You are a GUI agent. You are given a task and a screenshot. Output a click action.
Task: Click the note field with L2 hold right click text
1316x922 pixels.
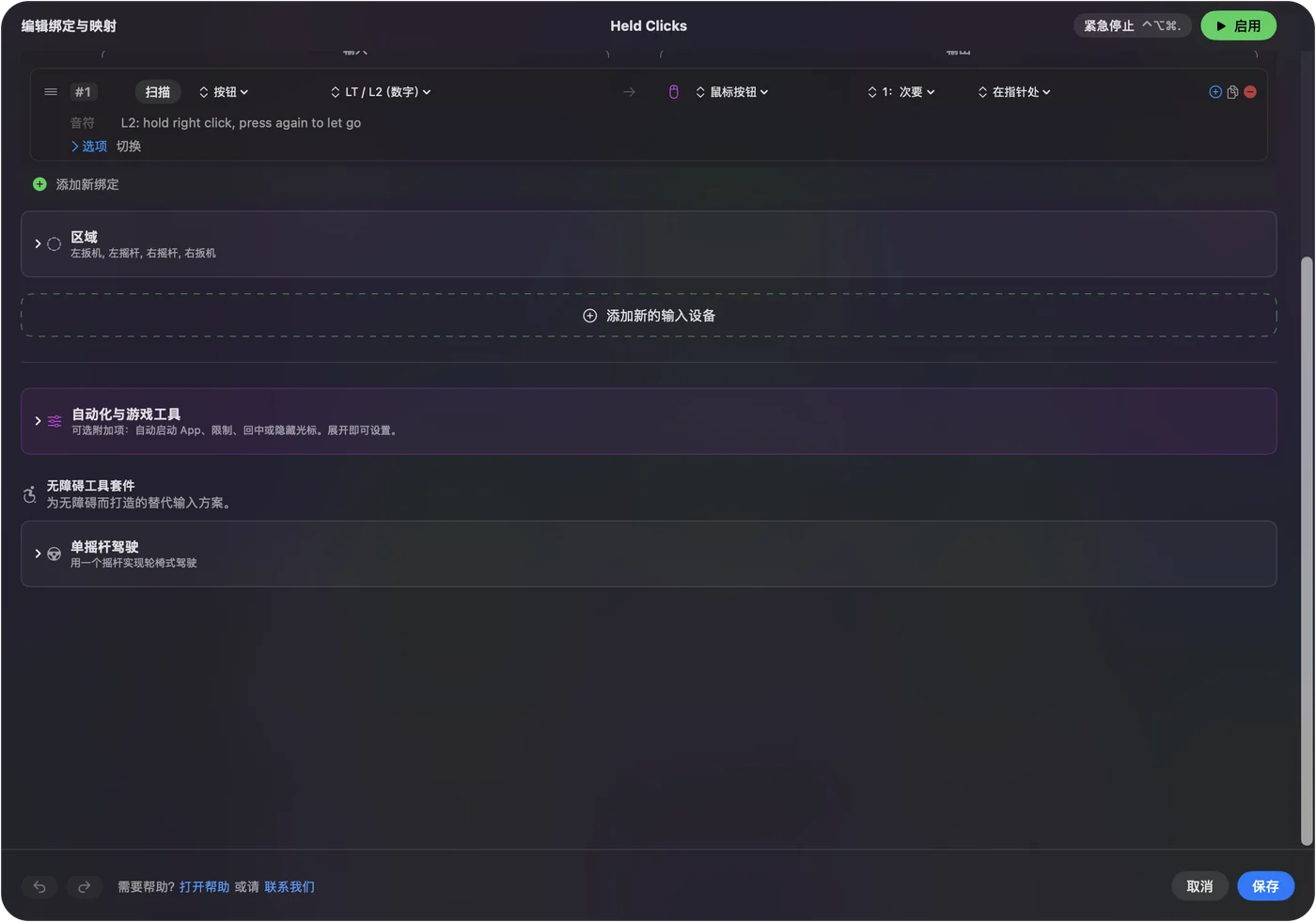[x=241, y=123]
